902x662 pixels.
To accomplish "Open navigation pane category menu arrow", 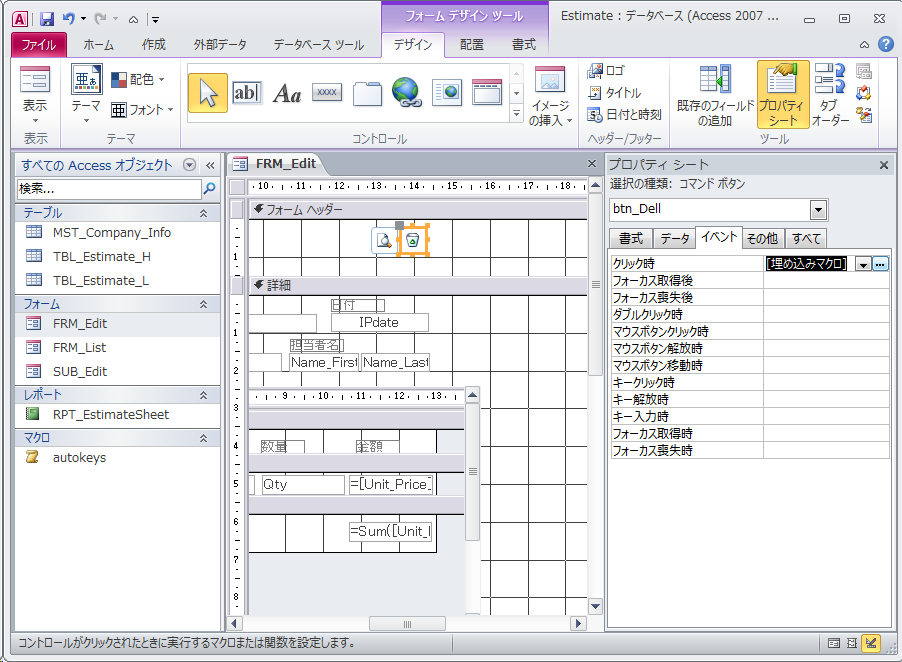I will tap(189, 165).
